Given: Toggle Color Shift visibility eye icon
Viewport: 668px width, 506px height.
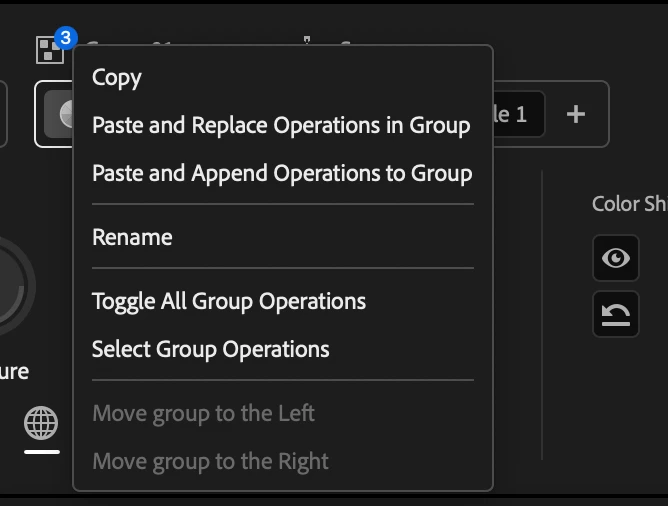Looking at the screenshot, I should [616, 258].
